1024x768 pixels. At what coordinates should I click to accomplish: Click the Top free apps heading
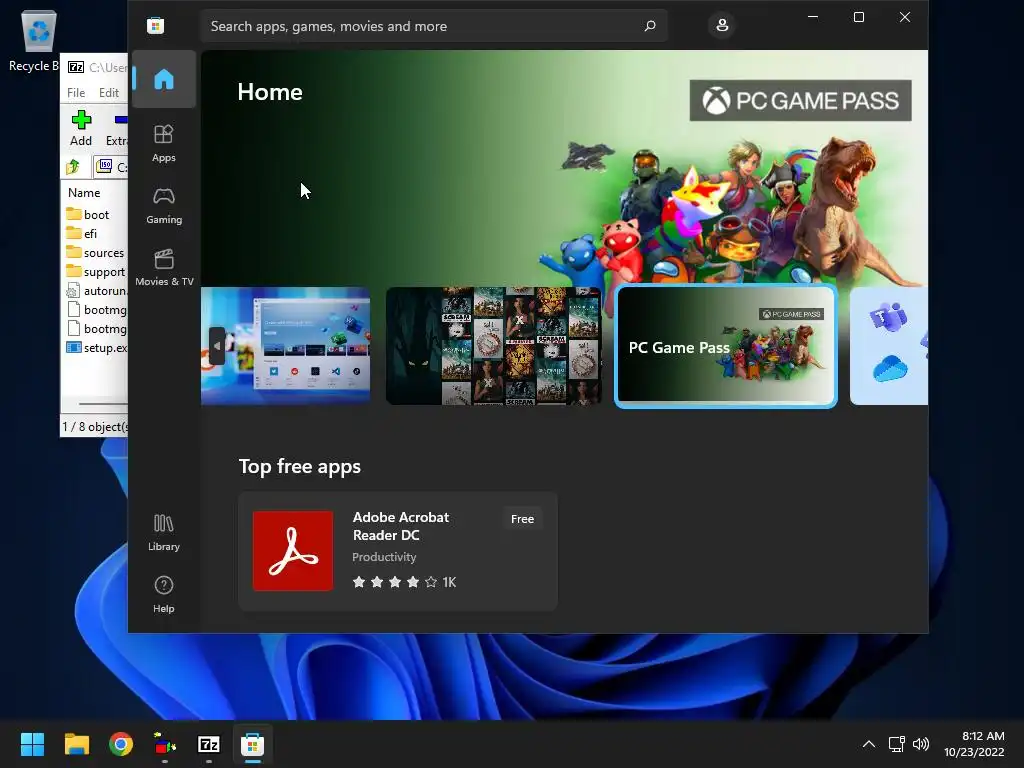[x=300, y=466]
